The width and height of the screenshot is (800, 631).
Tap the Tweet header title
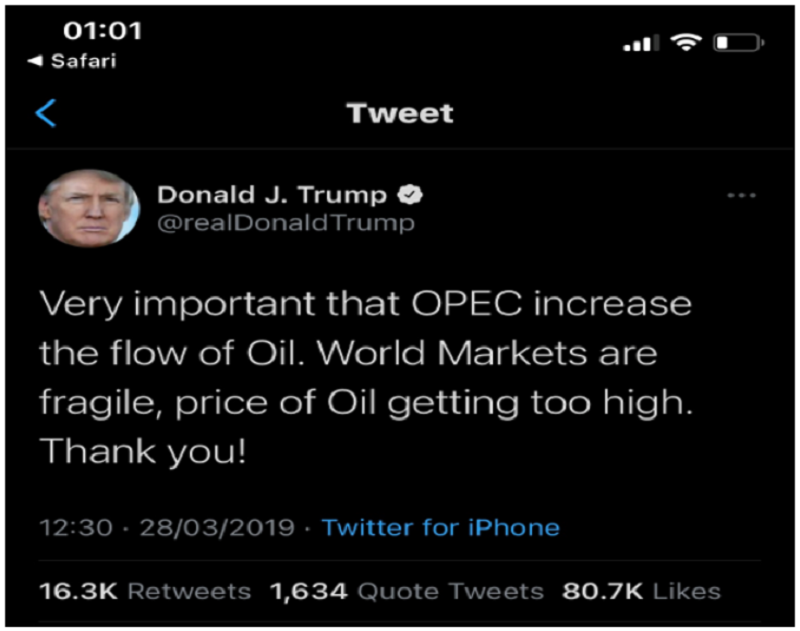(x=400, y=113)
